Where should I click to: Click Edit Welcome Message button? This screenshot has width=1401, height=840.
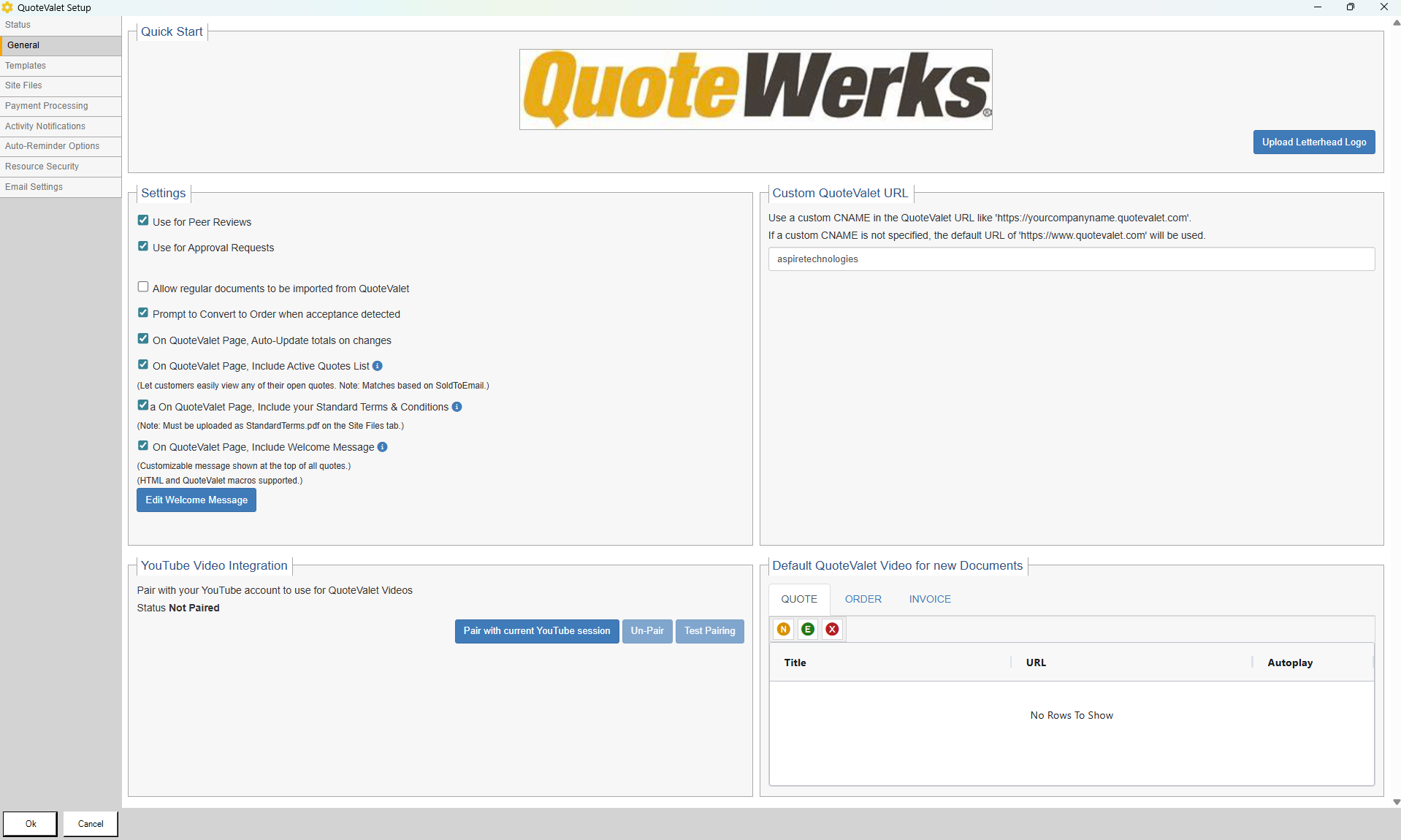196,500
